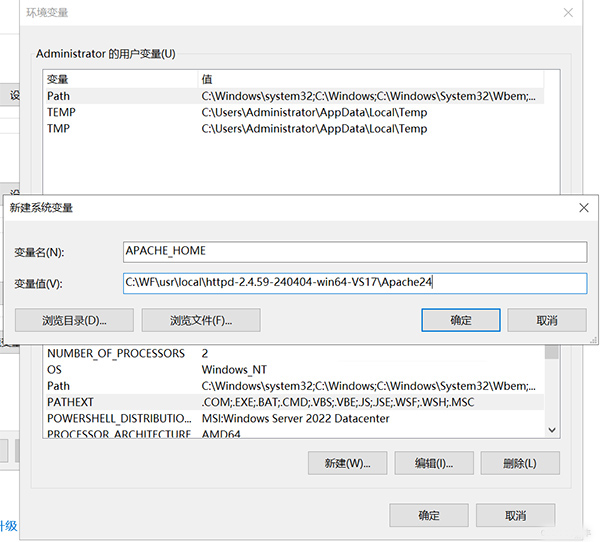Screen dimensions: 600x542
Task: Close the 环境变量 window with X
Action: click(568, 13)
